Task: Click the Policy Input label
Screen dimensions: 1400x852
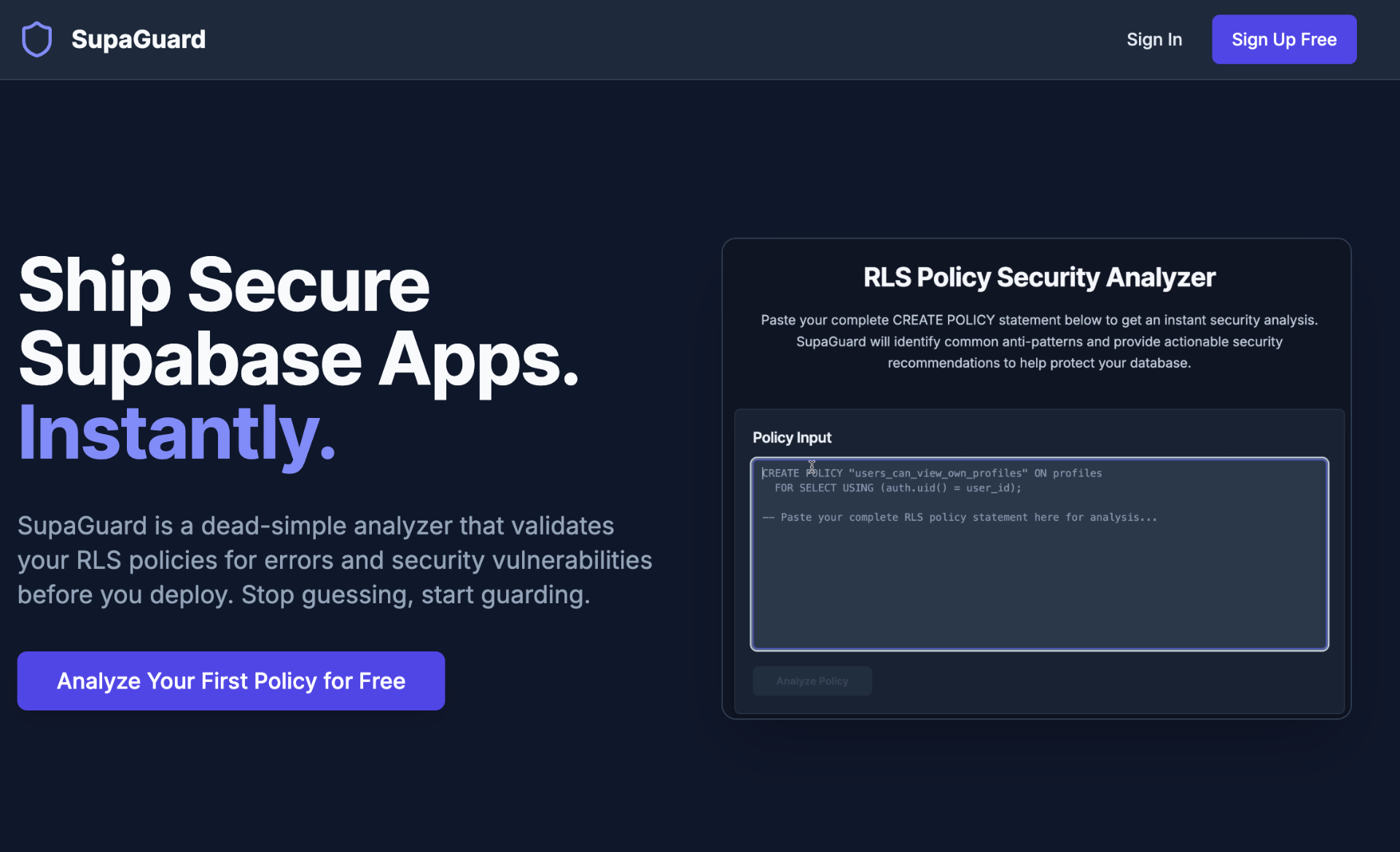Action: coord(792,438)
